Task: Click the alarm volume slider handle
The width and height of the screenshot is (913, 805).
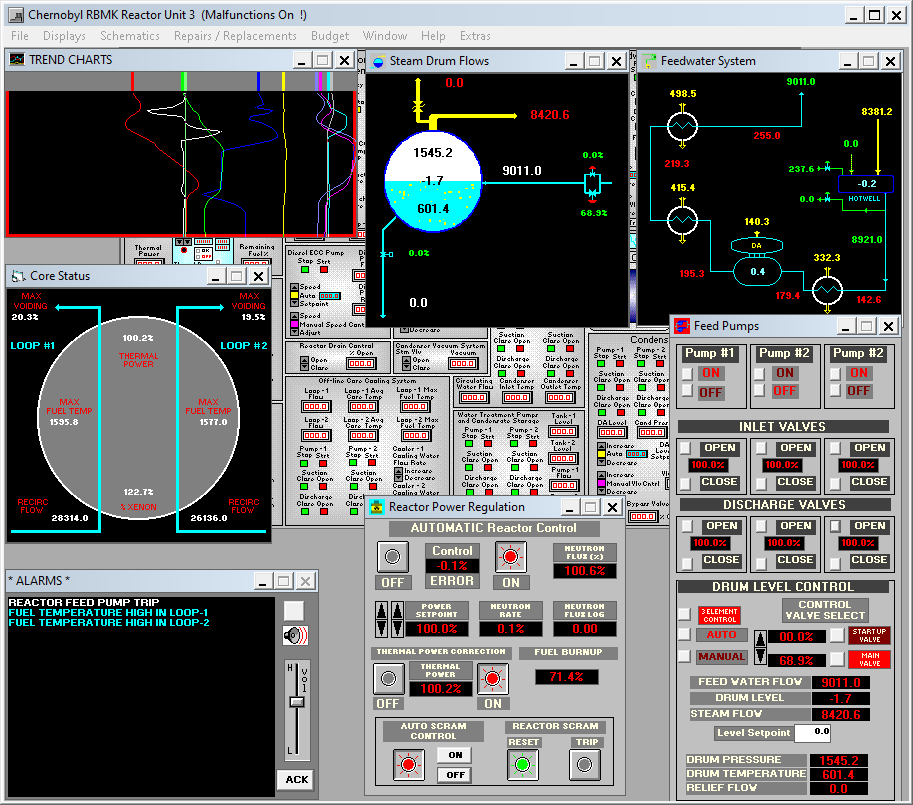Action: pos(297,702)
